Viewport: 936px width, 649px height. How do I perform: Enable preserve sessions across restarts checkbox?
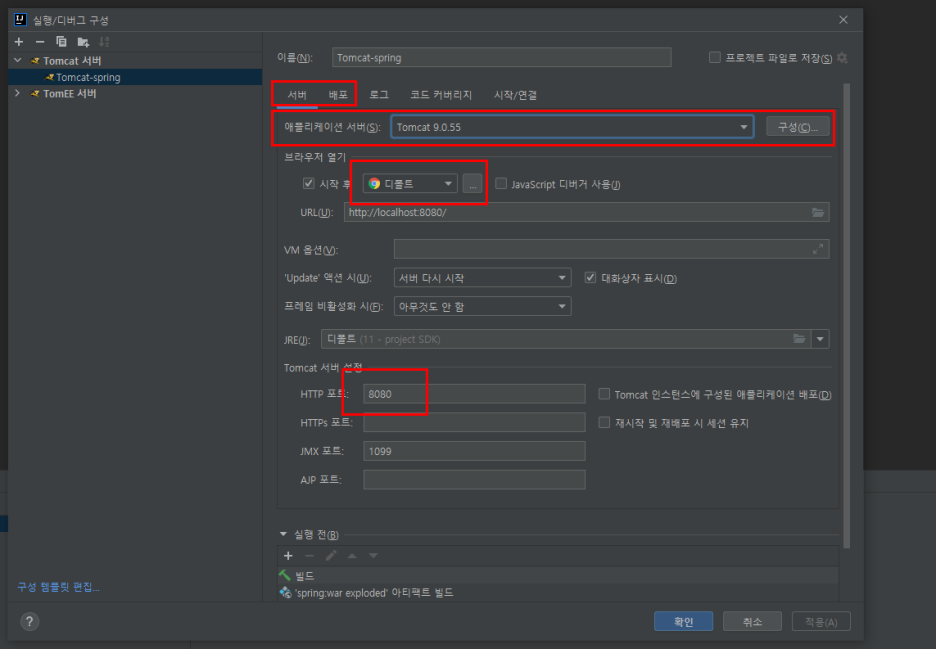604,423
